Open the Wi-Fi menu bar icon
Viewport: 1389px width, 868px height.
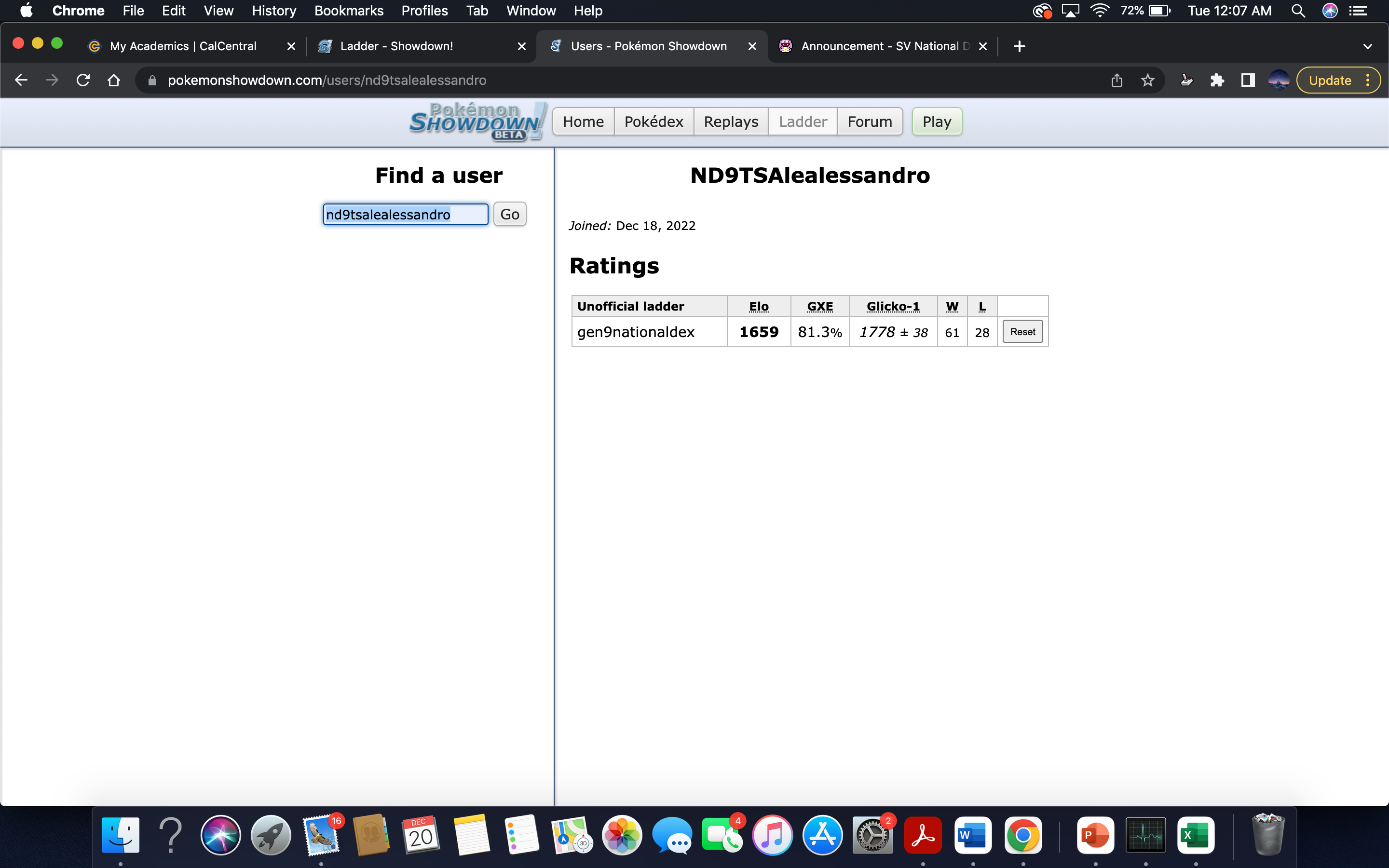(1099, 11)
